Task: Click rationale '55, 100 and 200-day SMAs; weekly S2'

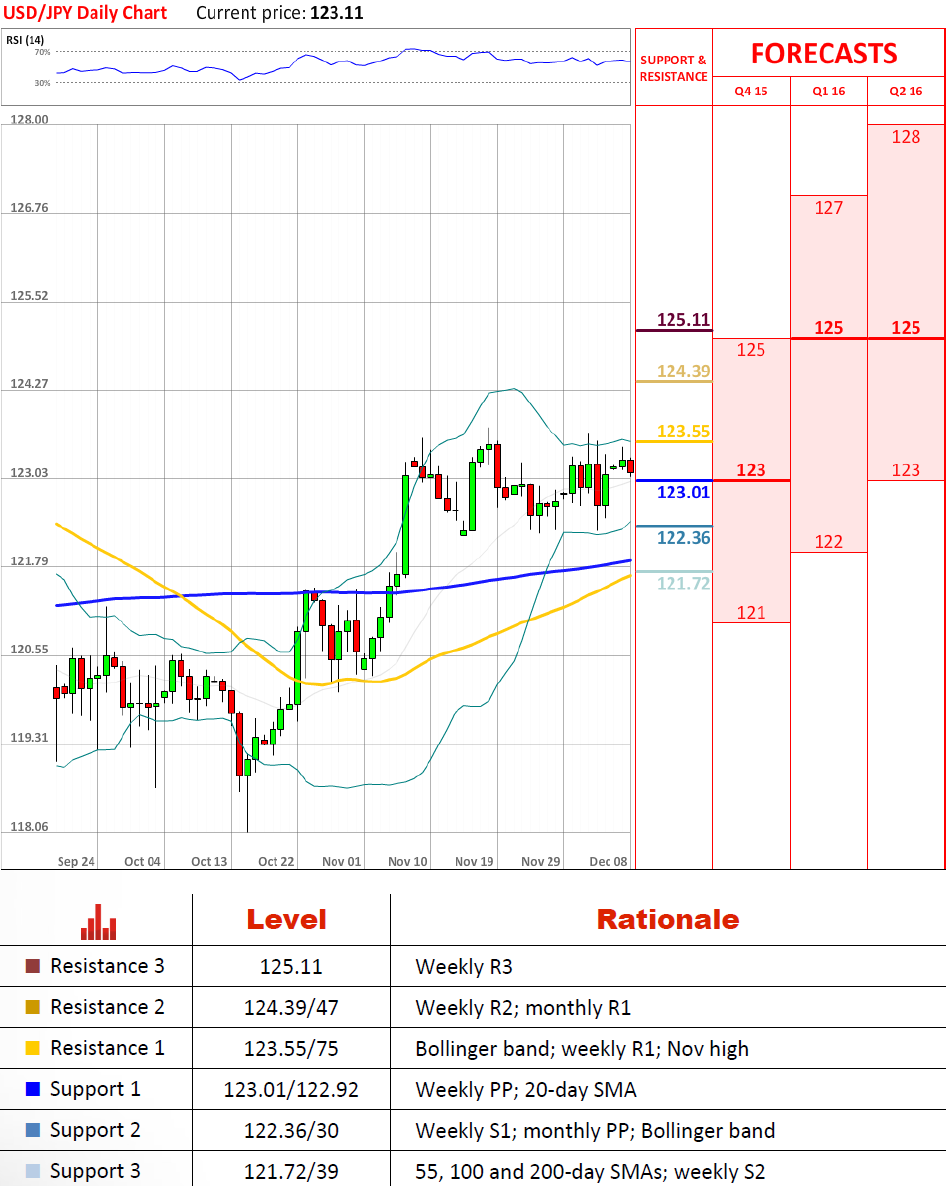Action: coord(590,1172)
